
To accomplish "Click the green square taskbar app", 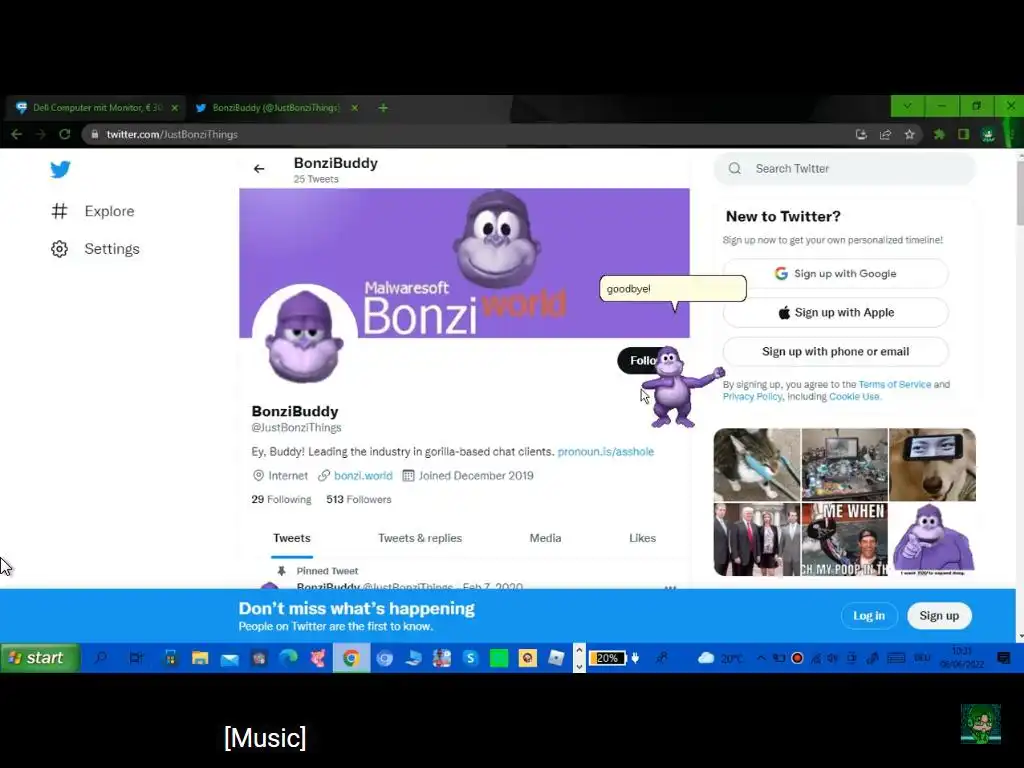I will point(499,658).
